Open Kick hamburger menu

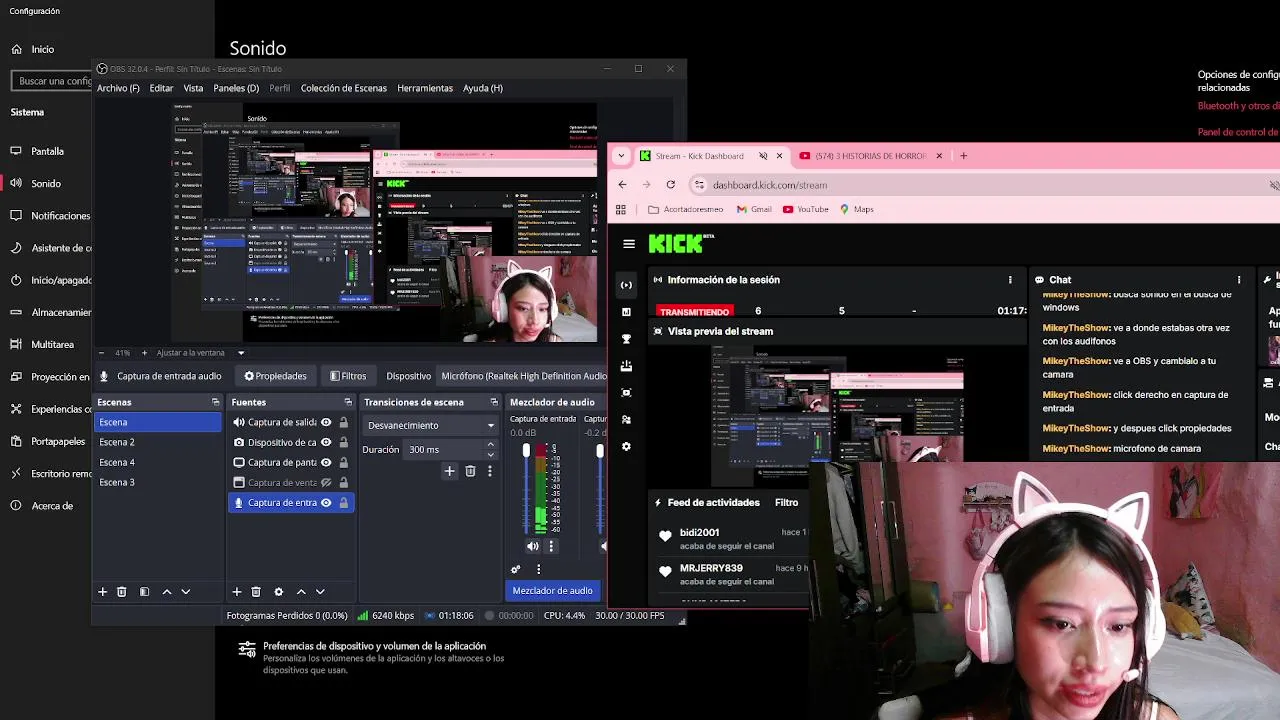[629, 243]
